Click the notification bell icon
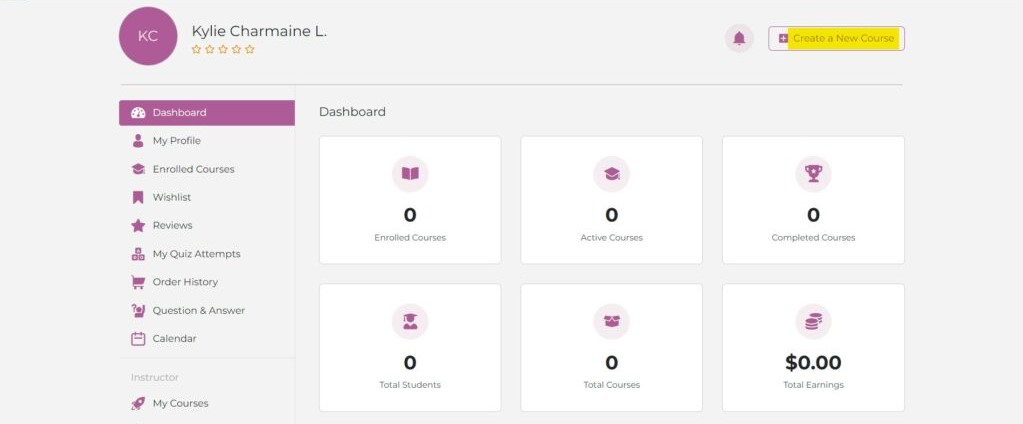The width and height of the screenshot is (1023, 424). tap(739, 38)
